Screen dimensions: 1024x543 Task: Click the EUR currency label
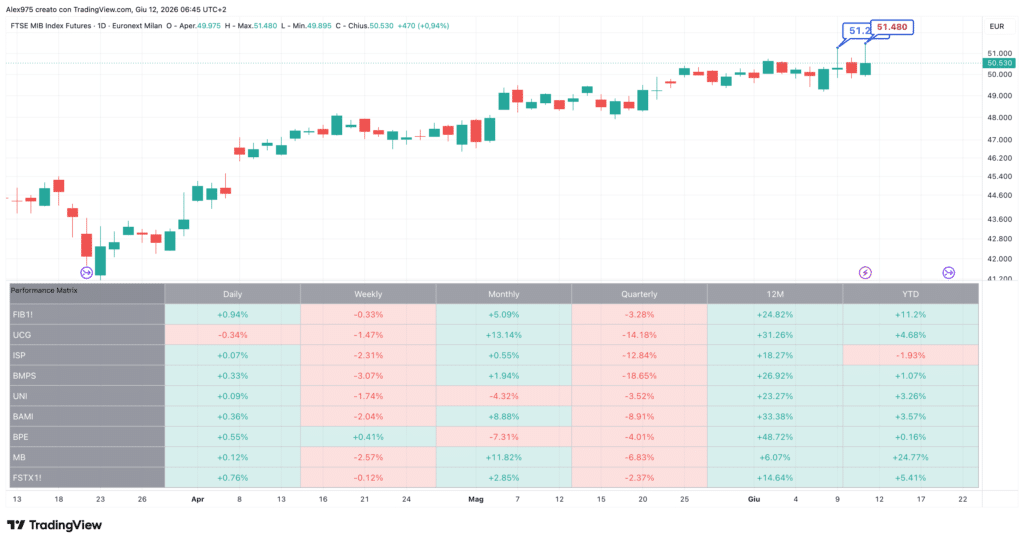(x=997, y=27)
